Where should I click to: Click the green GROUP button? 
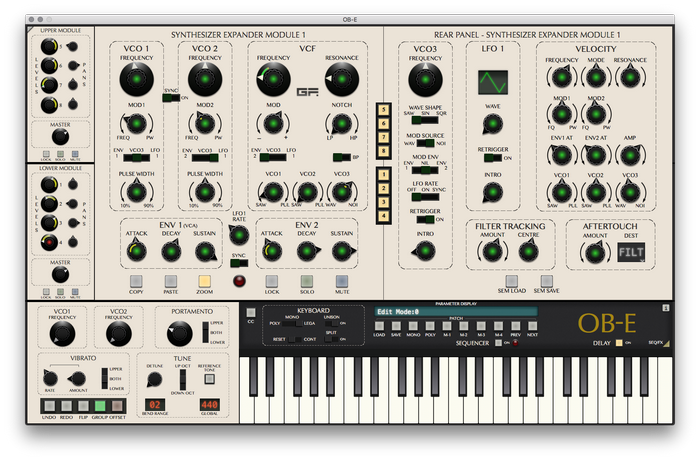pyautogui.click(x=100, y=406)
